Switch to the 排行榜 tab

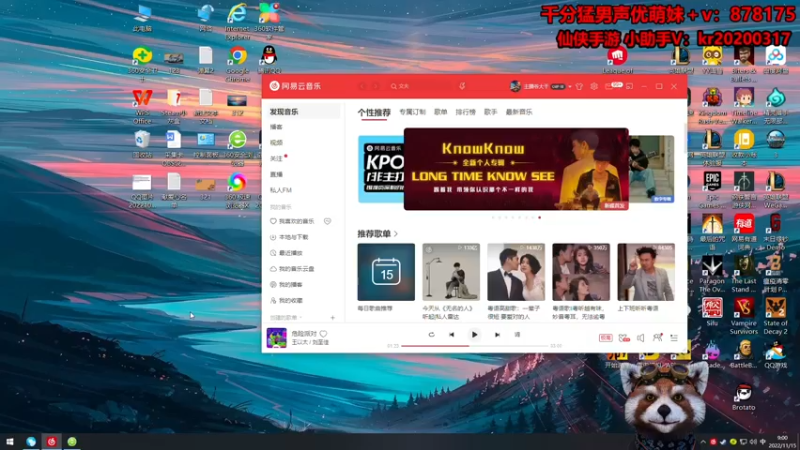pos(465,112)
